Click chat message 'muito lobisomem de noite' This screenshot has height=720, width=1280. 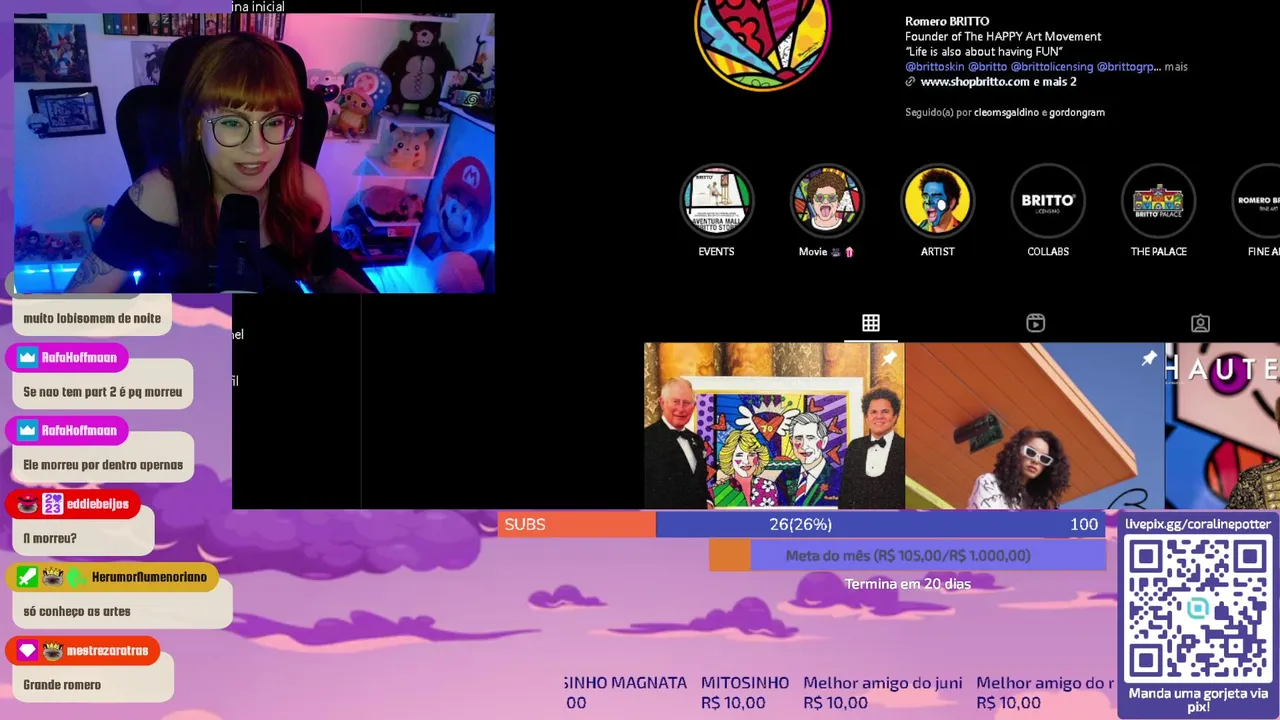[92, 318]
